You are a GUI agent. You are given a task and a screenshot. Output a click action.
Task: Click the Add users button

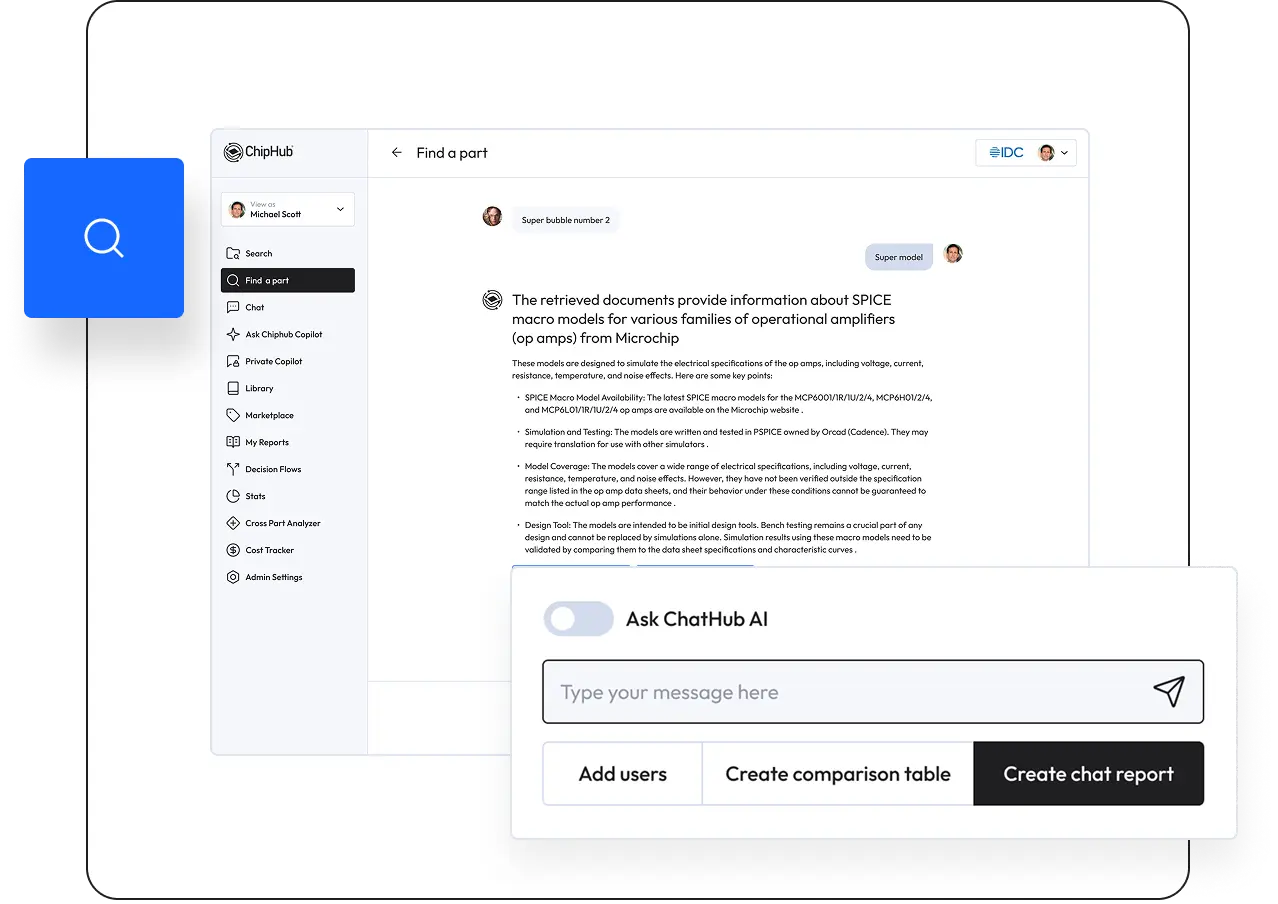[622, 774]
